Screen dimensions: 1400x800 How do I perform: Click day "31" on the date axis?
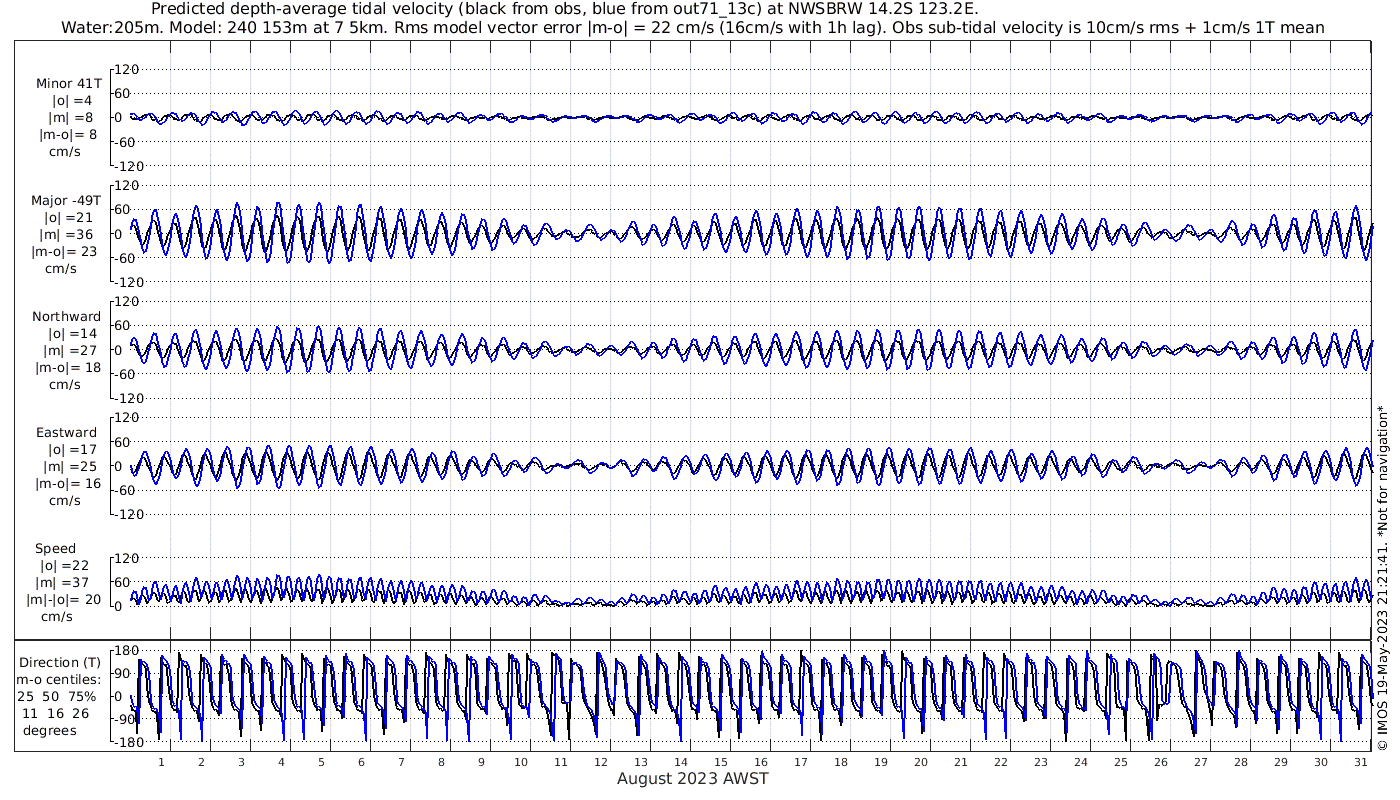[1360, 762]
